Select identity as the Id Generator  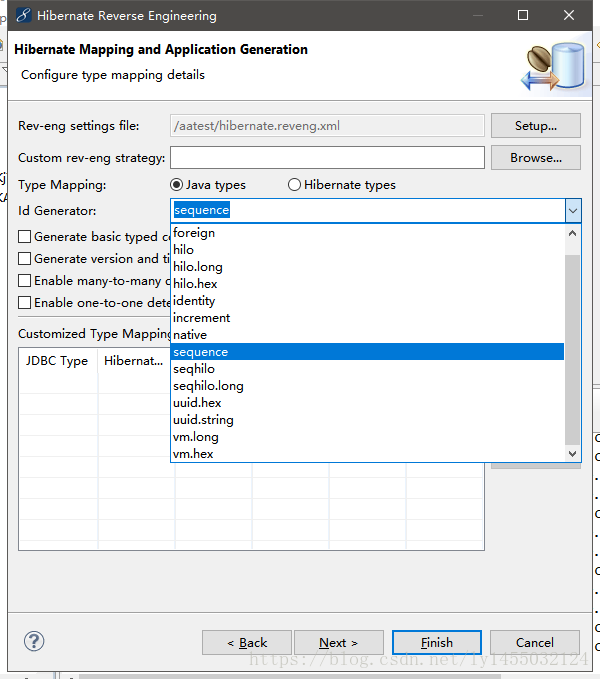click(x=368, y=301)
